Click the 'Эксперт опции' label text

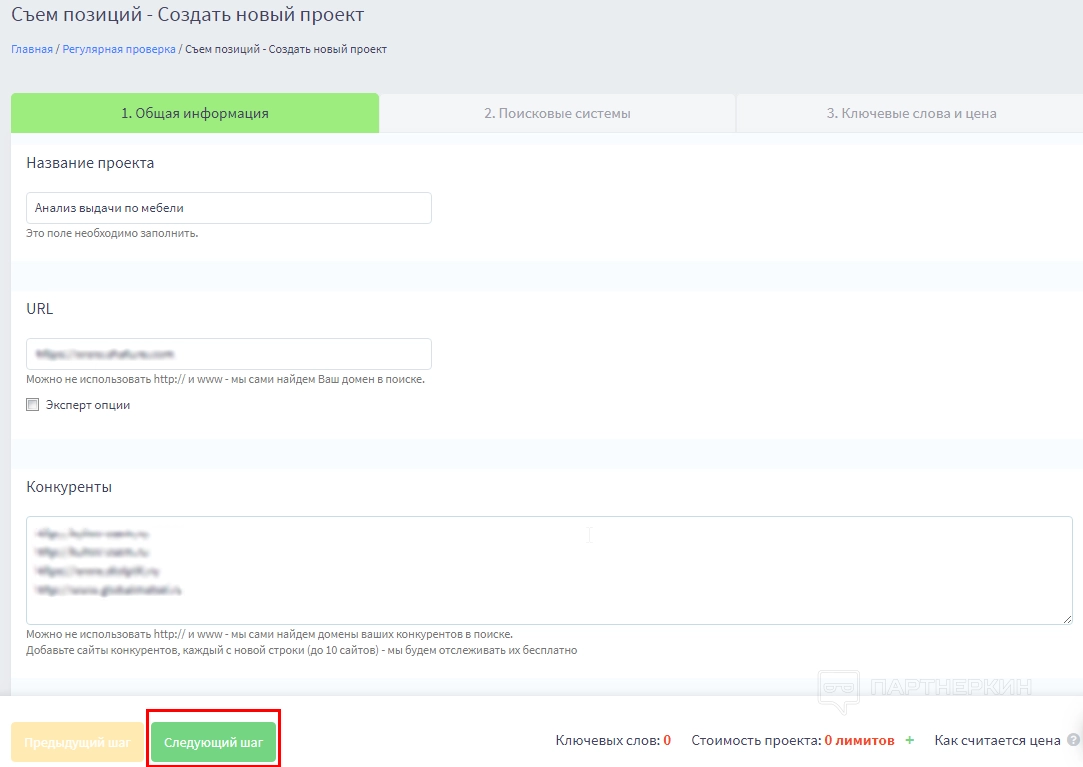[88, 405]
